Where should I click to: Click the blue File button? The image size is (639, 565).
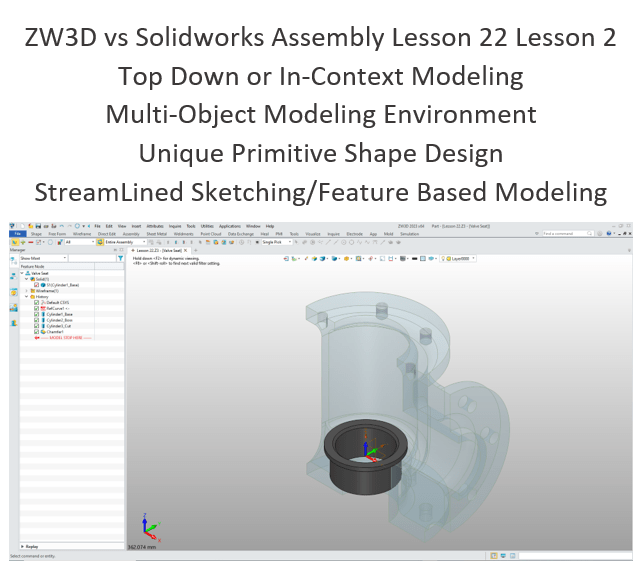pos(18,234)
